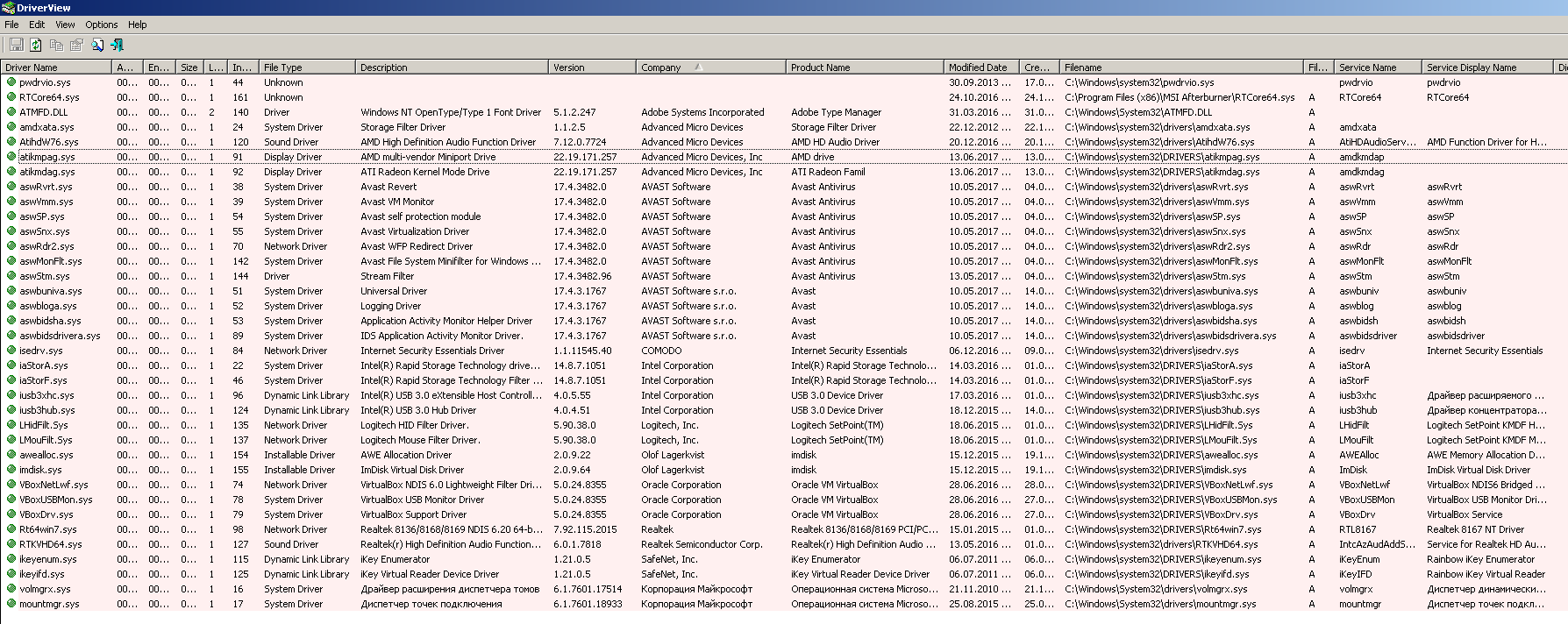Open the File menu
Viewport: 1568px width, 624px height.
(x=11, y=25)
